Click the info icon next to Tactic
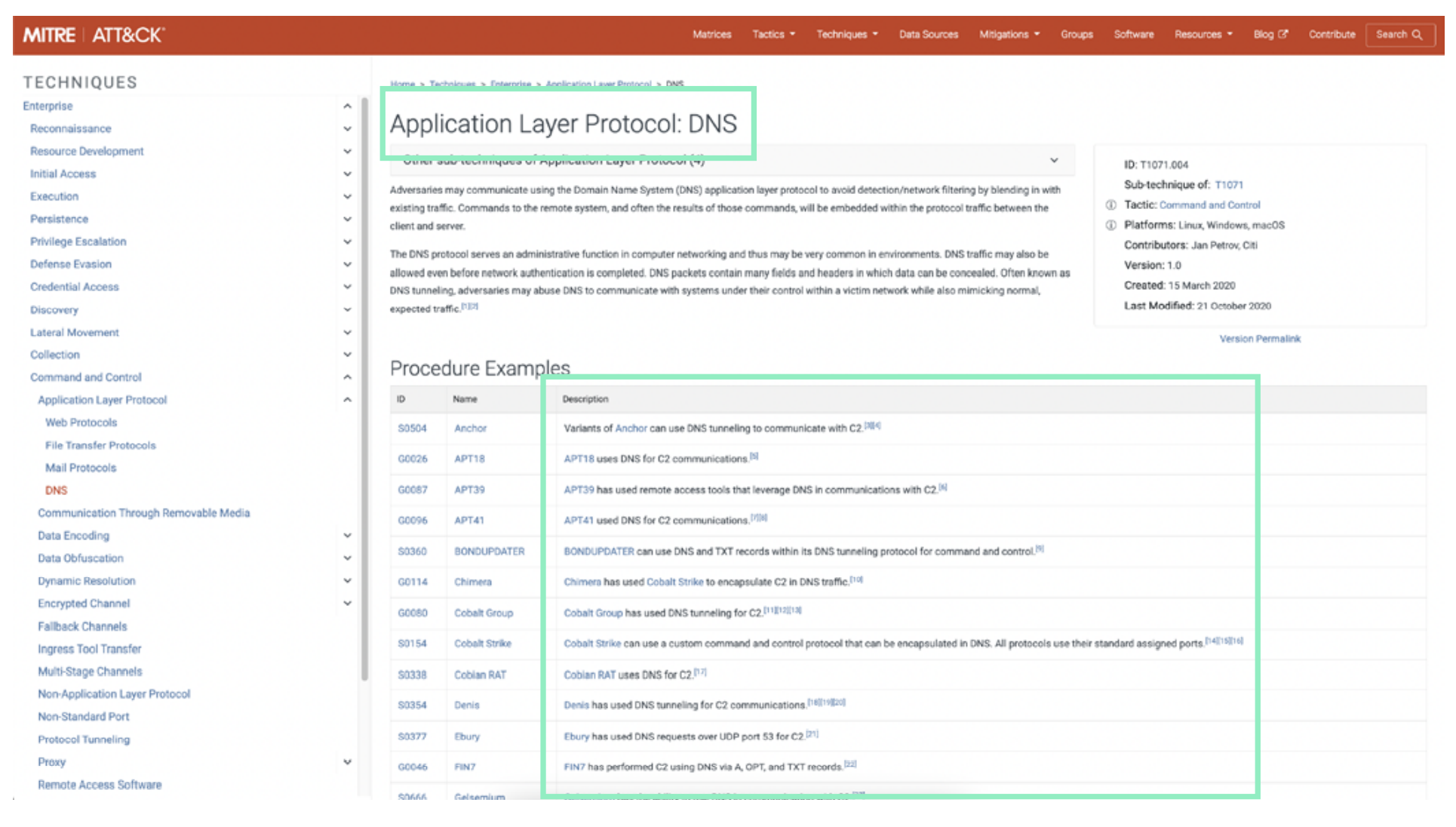The height and width of the screenshot is (827, 1456). [x=1111, y=204]
